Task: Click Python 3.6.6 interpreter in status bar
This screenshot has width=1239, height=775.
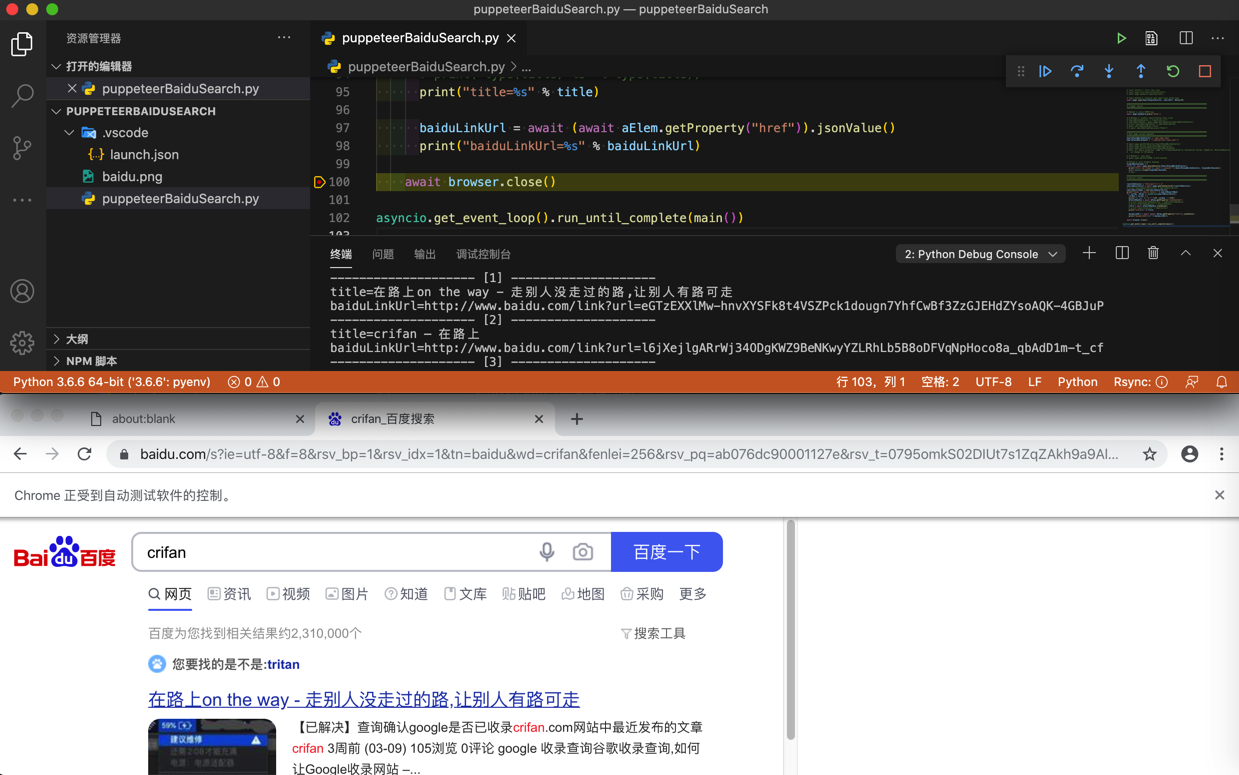Action: pos(112,382)
